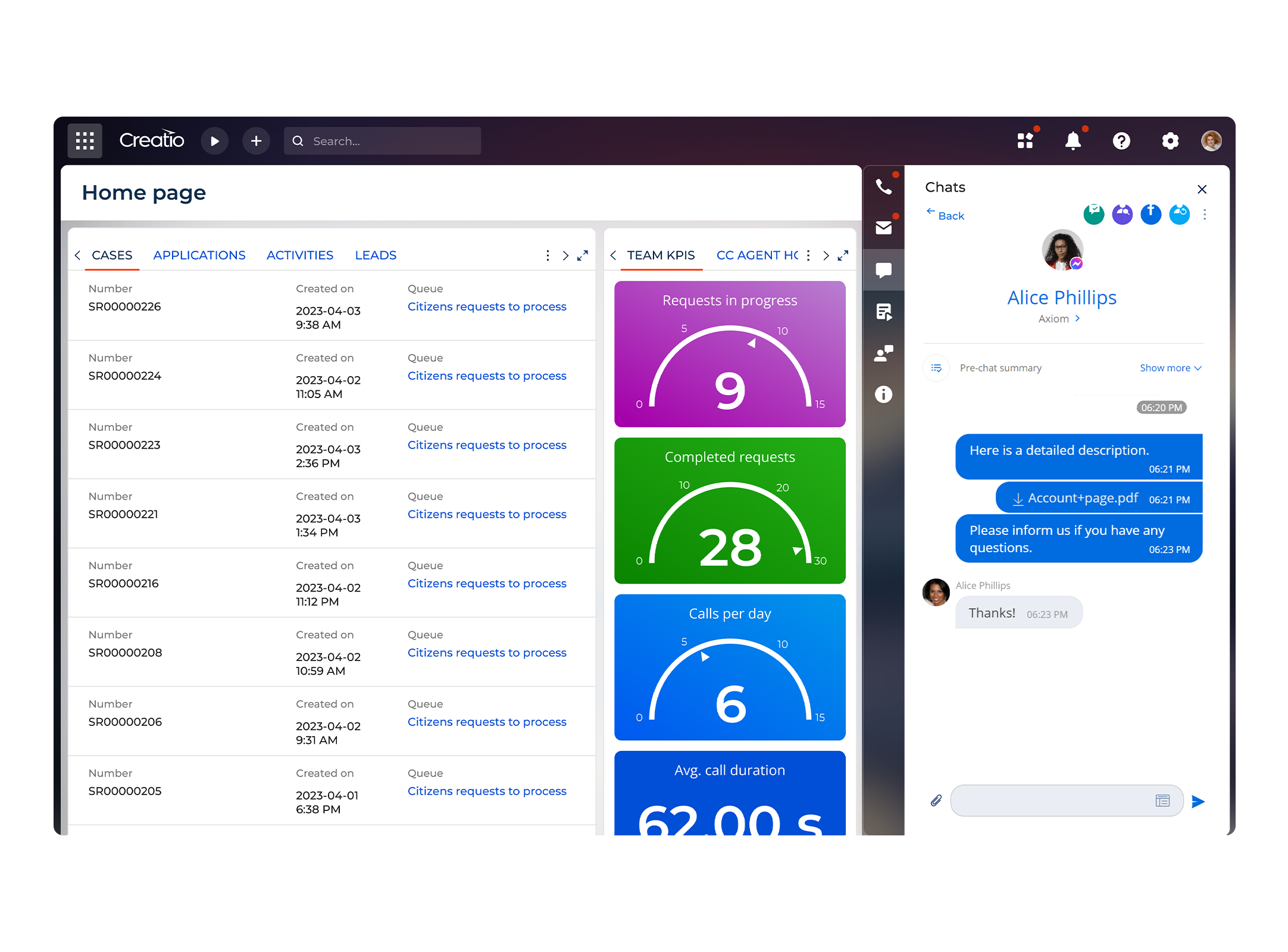Open the Calls panel phone icon
1288x952 pixels.
click(x=883, y=186)
